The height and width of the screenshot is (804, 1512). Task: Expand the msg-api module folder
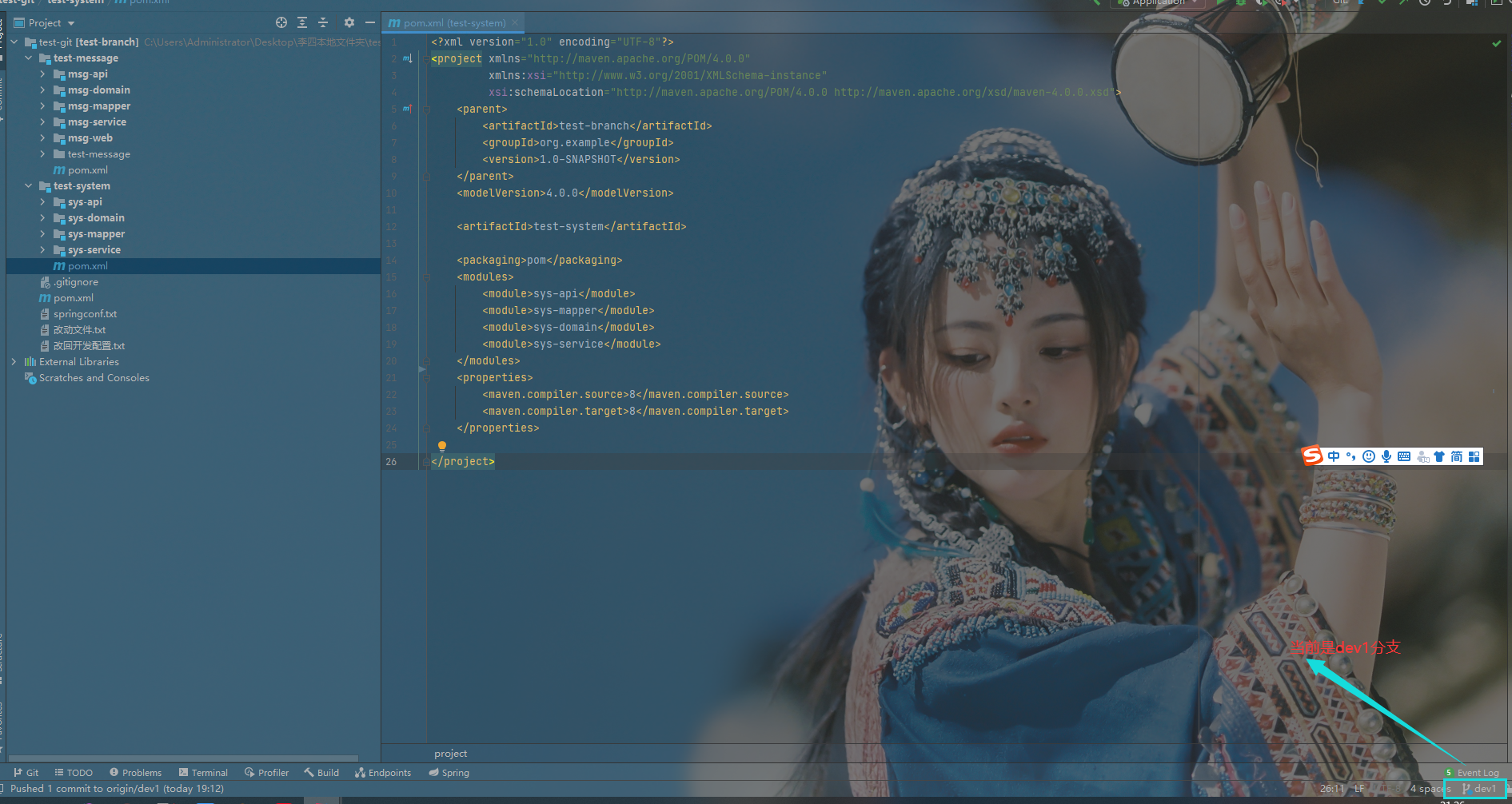pyautogui.click(x=43, y=74)
